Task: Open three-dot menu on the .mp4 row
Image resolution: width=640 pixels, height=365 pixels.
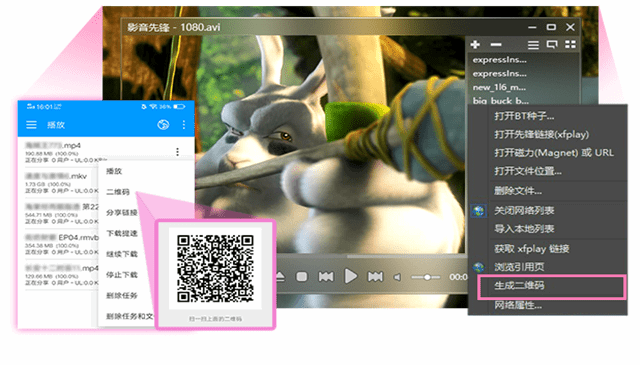Action: (x=178, y=152)
